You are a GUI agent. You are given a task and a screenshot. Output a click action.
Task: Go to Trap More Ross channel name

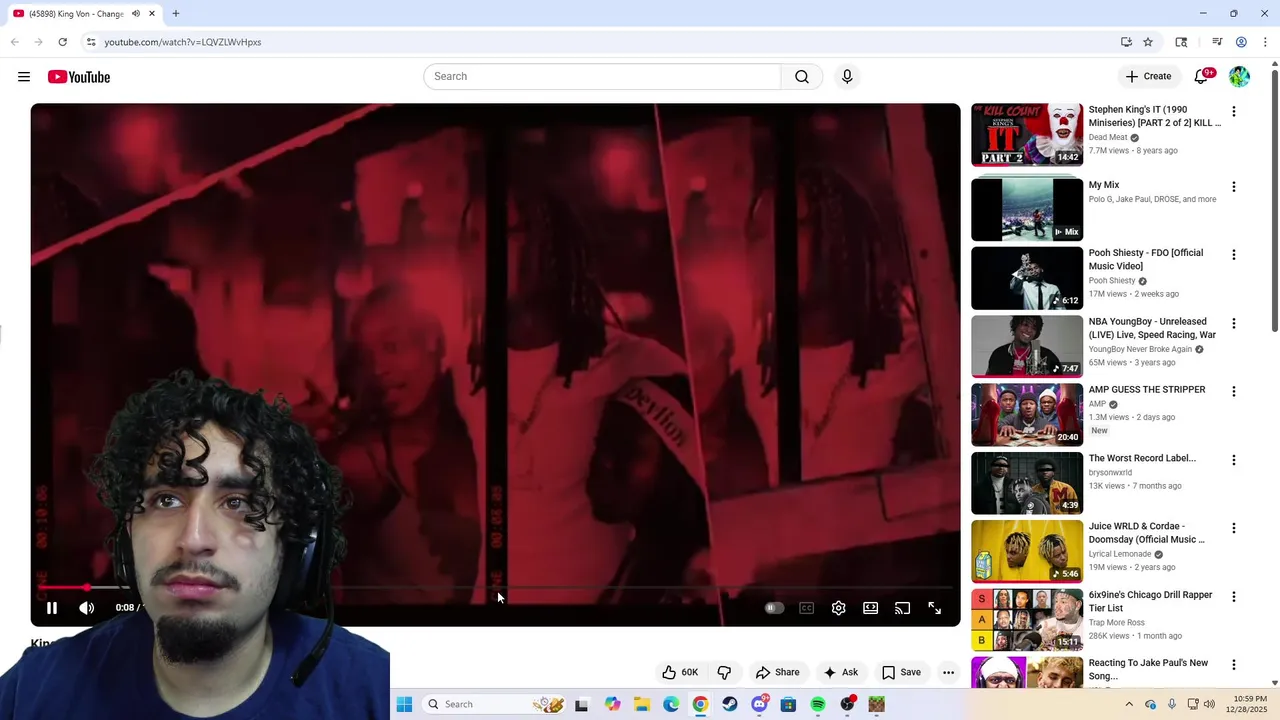pyautogui.click(x=1117, y=623)
